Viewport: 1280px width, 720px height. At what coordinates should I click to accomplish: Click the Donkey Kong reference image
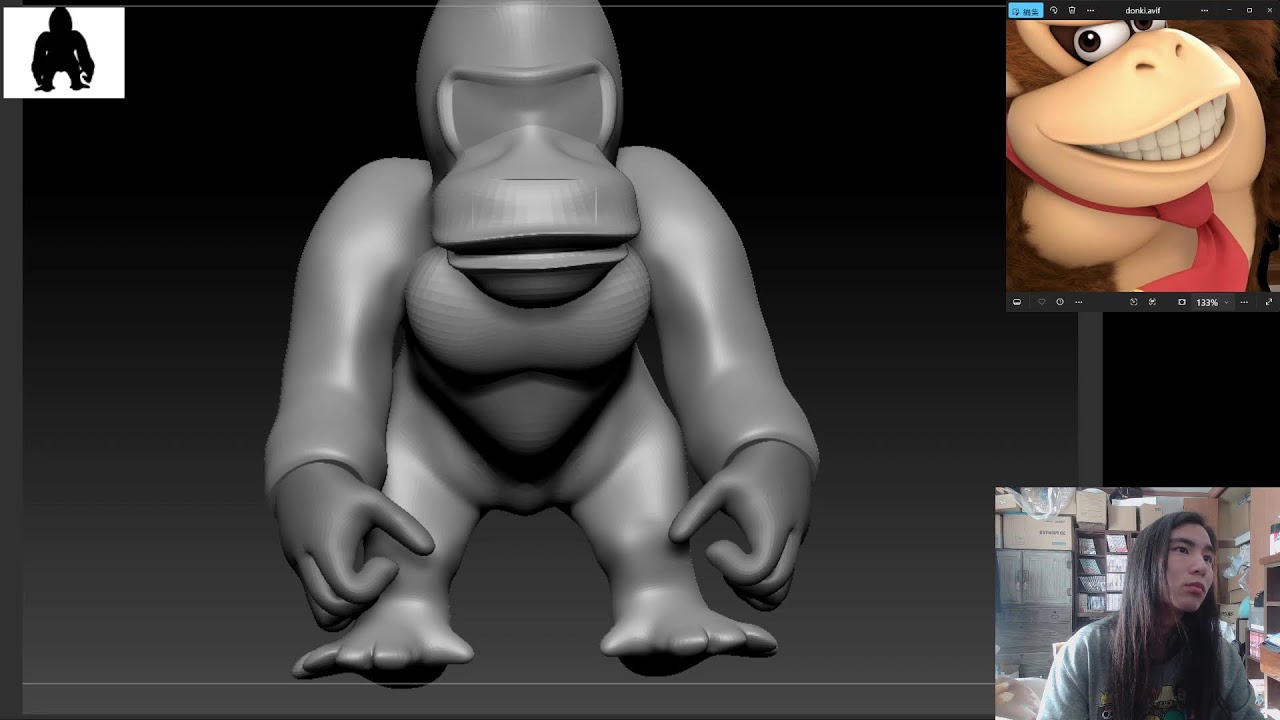1143,156
